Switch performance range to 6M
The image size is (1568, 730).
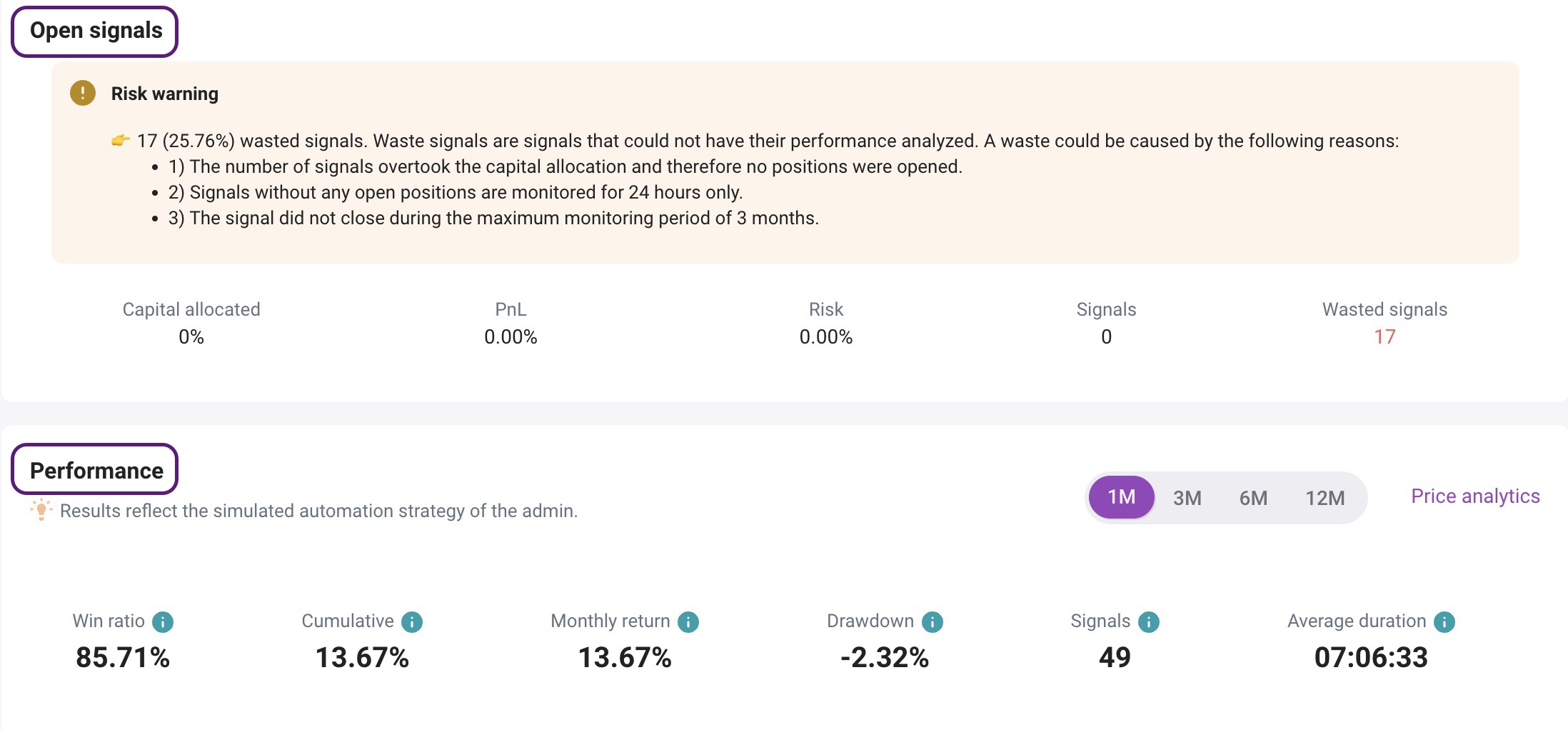1253,498
